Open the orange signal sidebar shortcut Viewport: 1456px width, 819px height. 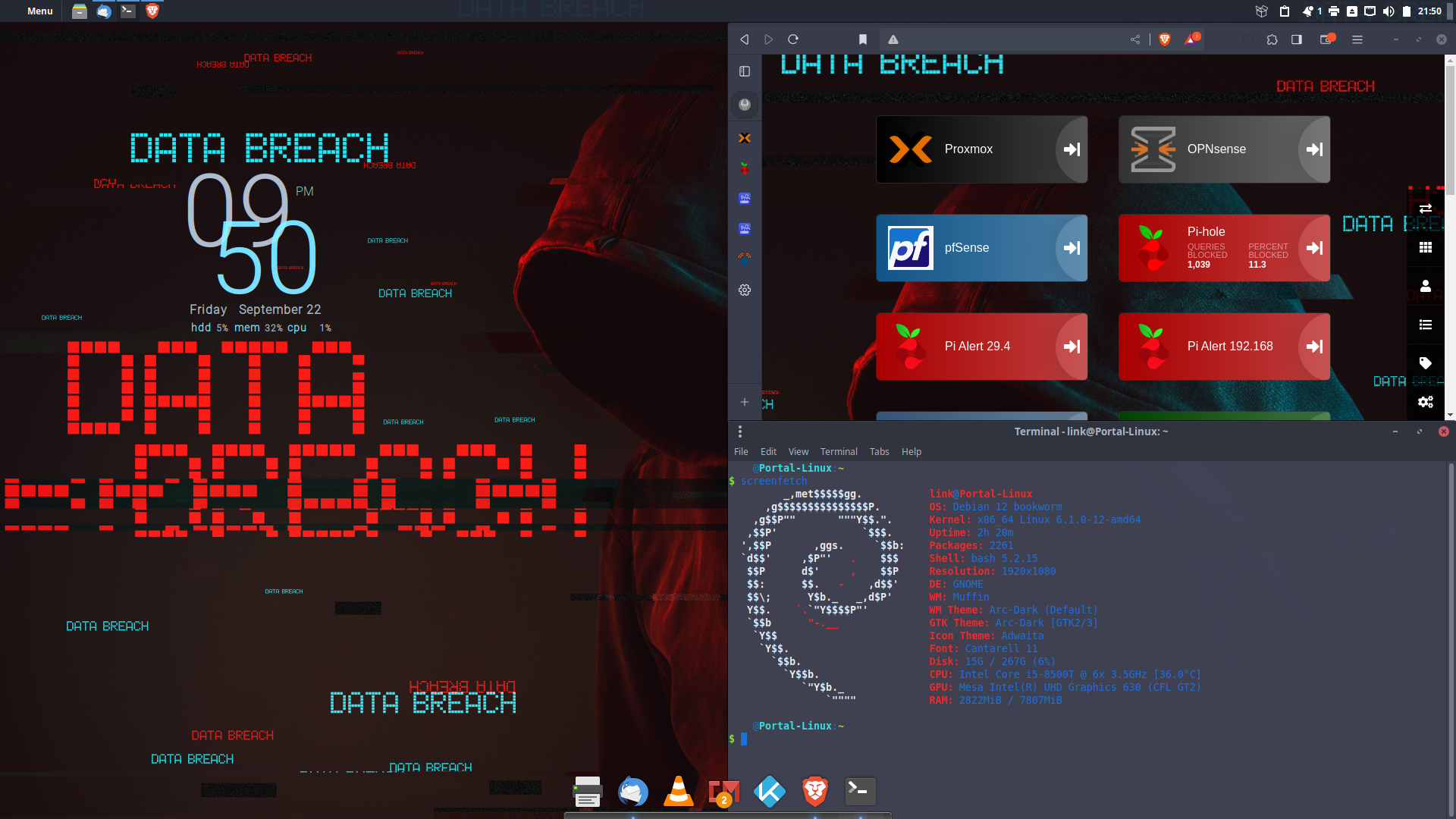[745, 258]
